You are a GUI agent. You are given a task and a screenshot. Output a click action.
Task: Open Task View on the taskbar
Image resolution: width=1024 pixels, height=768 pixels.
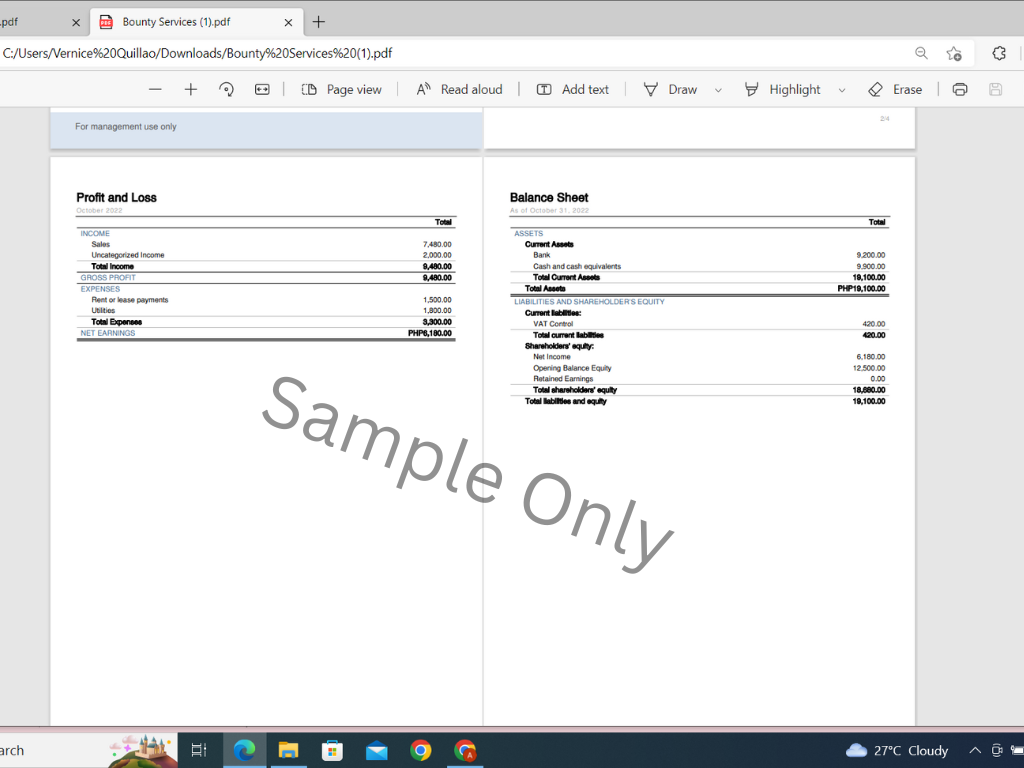(199, 750)
